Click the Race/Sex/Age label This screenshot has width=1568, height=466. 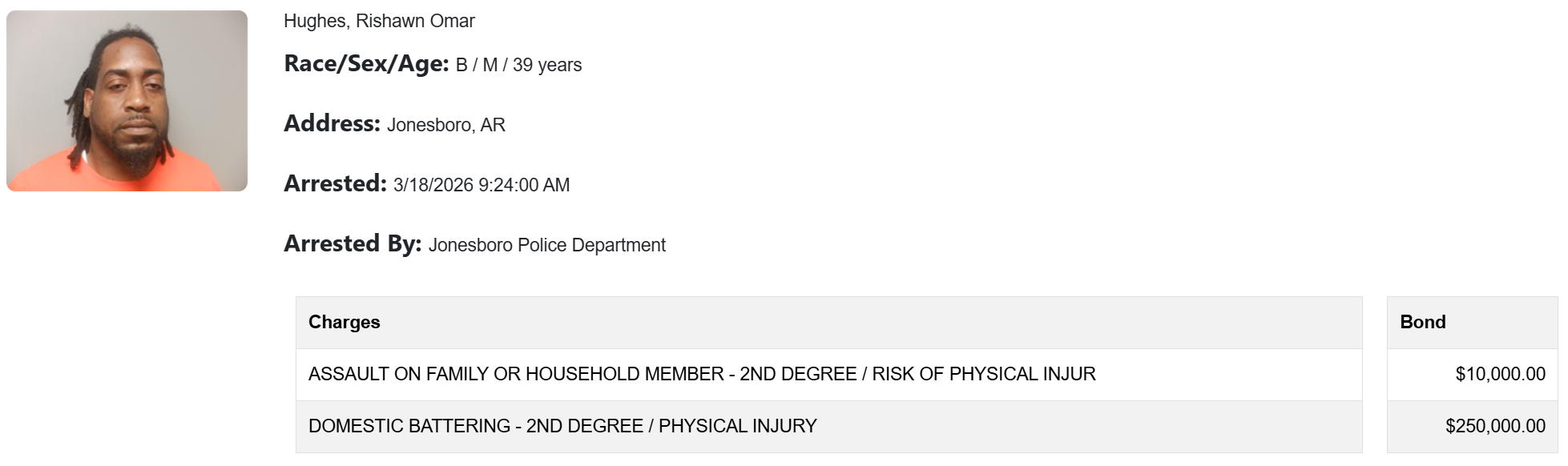coord(366,64)
